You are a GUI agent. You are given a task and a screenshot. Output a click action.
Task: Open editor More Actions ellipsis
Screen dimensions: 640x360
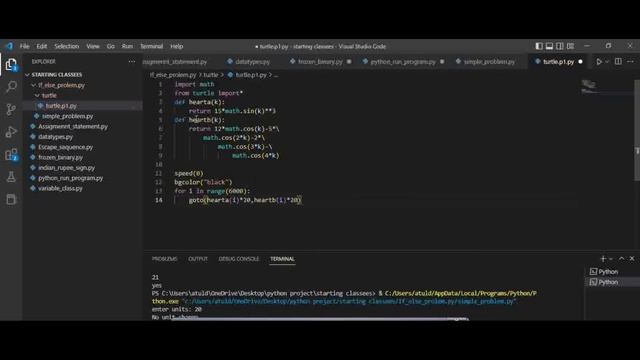point(630,62)
